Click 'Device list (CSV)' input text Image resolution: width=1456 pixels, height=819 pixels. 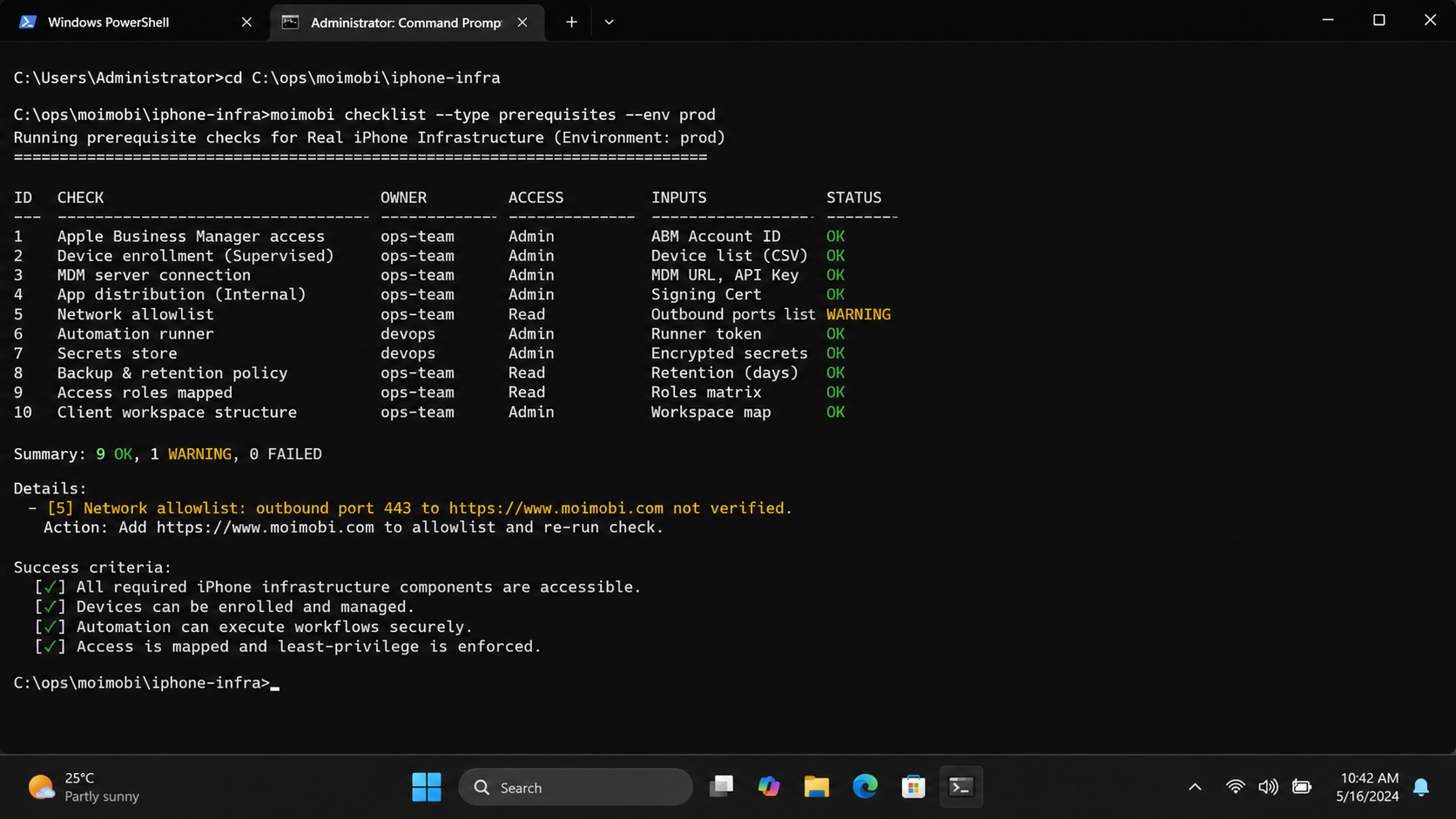(730, 256)
